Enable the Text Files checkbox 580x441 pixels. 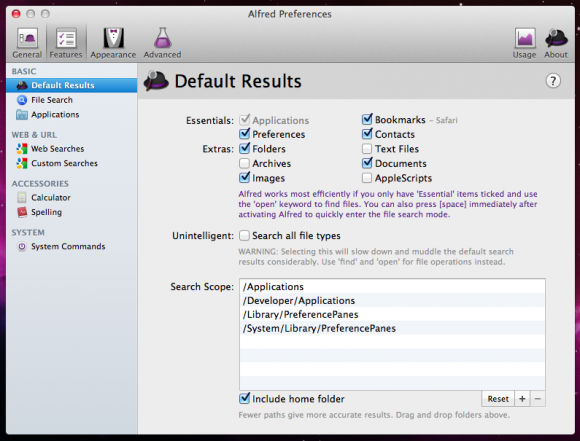[x=367, y=149]
